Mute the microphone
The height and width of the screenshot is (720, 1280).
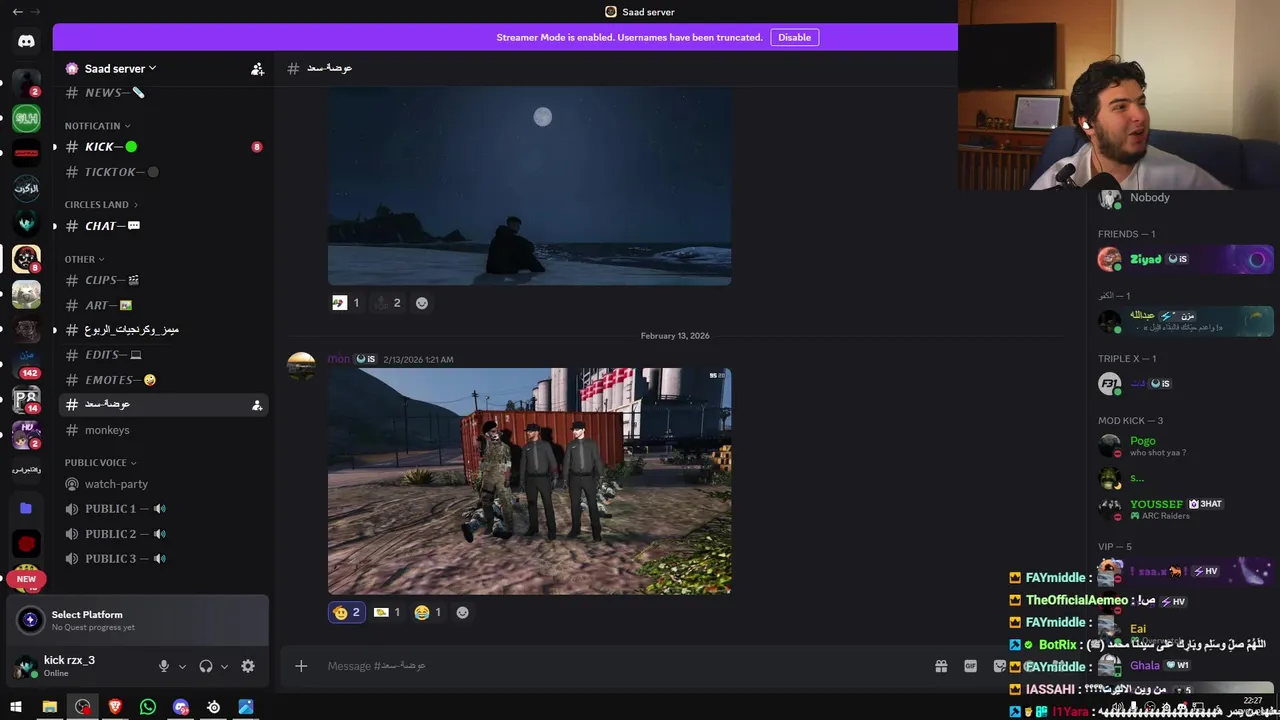[x=164, y=666]
